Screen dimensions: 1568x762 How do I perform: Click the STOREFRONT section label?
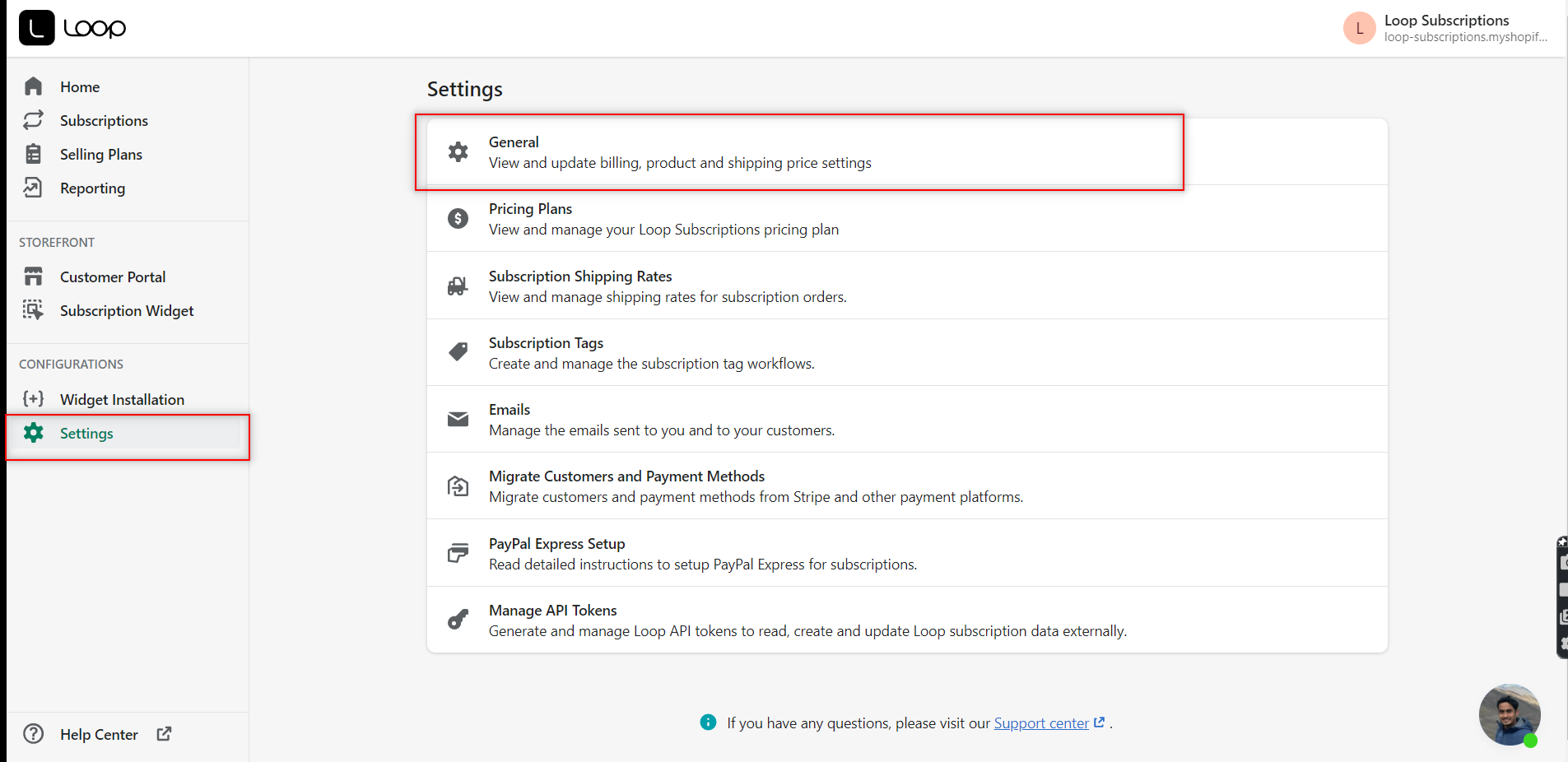click(57, 242)
